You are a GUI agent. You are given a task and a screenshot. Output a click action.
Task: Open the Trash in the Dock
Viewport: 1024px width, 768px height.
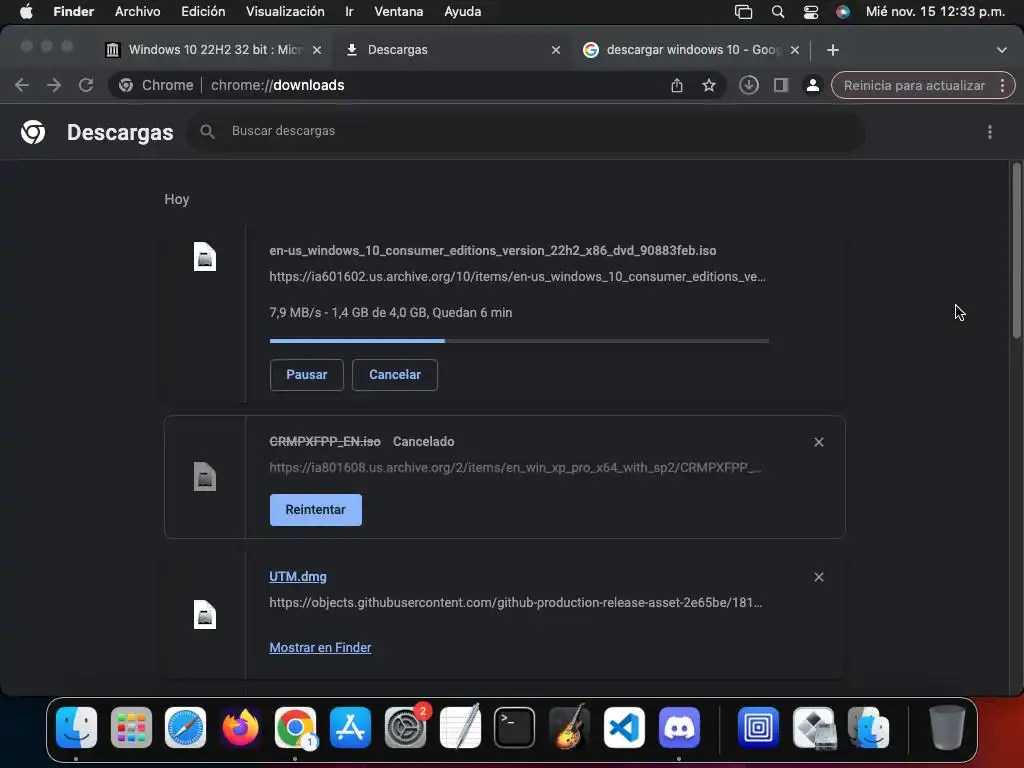947,727
